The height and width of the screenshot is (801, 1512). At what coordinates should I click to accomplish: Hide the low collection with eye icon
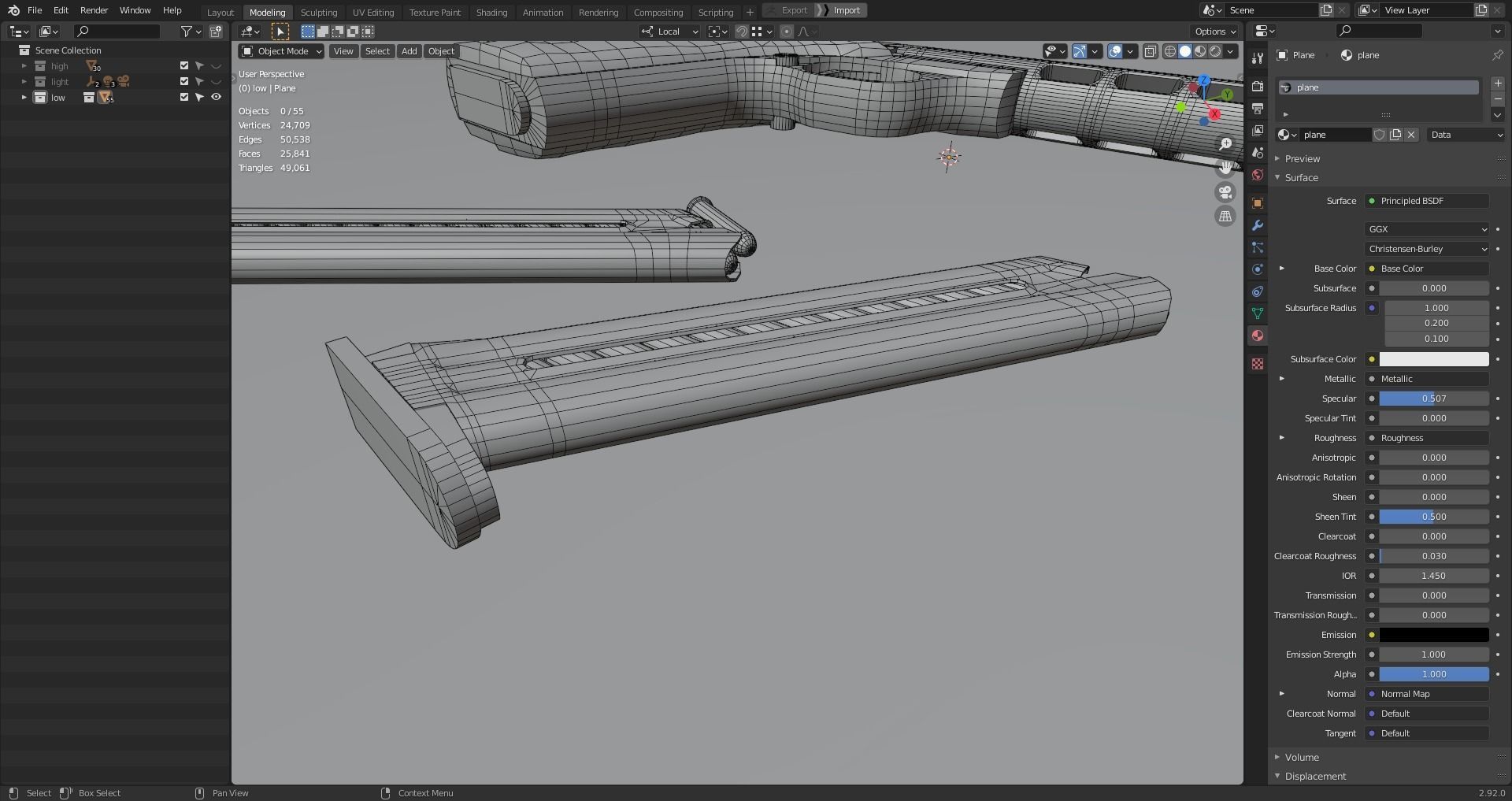pos(216,98)
